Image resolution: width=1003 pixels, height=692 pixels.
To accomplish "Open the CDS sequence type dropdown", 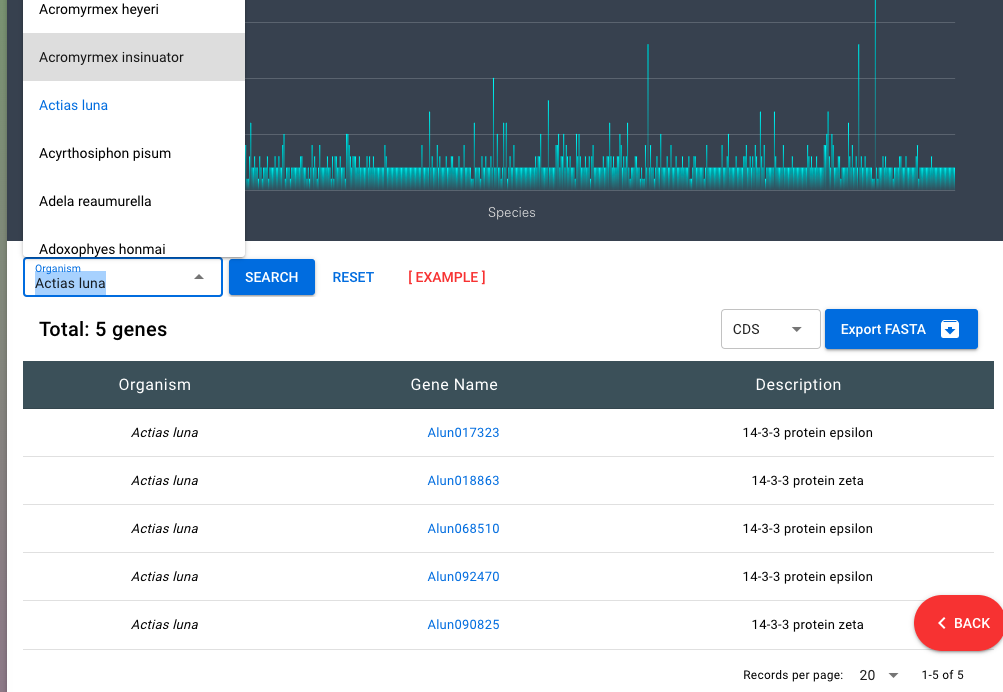I will coord(770,329).
